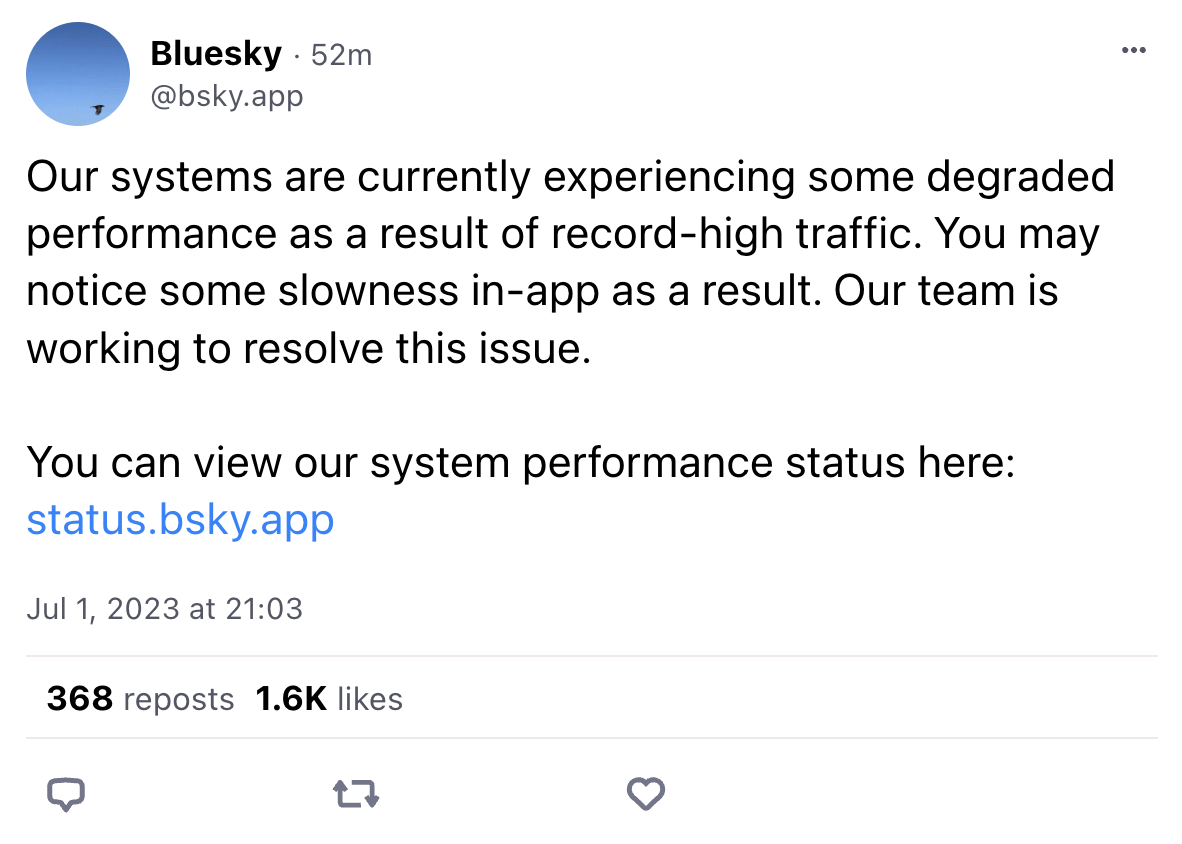Screen dimensions: 1182x844
Task: Open the post's three-dot options menu
Action: [1132, 51]
